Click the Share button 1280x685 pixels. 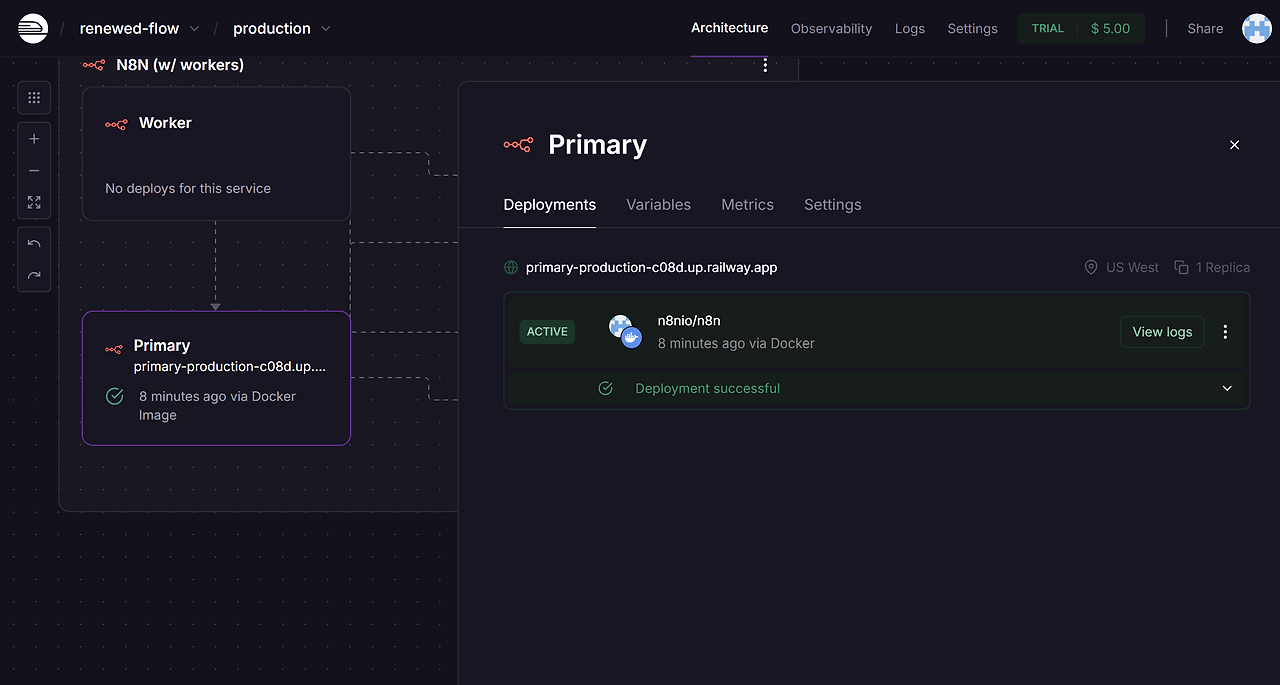tap(1205, 29)
